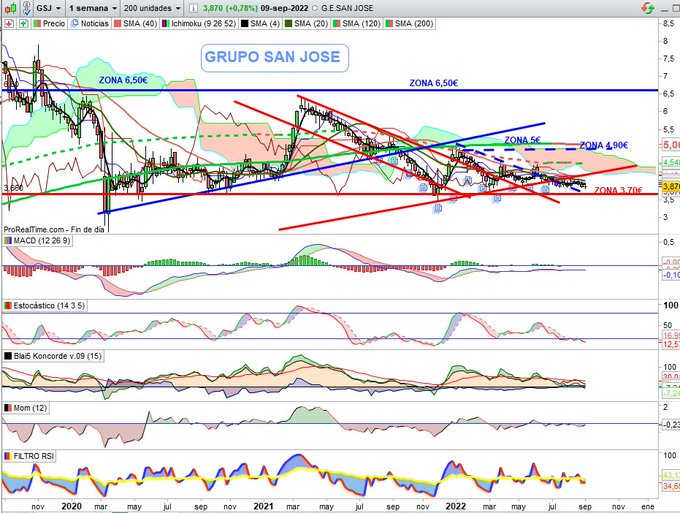Image resolution: width=680 pixels, height=513 pixels.
Task: Select the ZONA 5€ annotation
Action: 522,140
